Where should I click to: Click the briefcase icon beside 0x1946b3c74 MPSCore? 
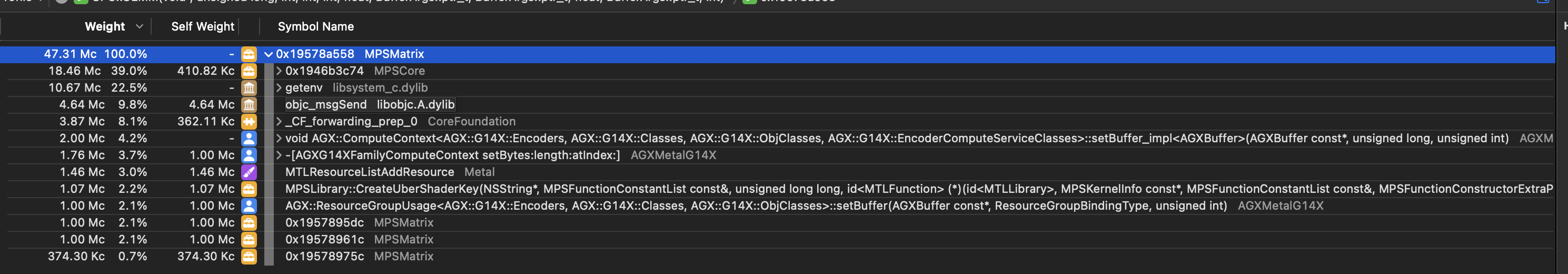coord(249,71)
